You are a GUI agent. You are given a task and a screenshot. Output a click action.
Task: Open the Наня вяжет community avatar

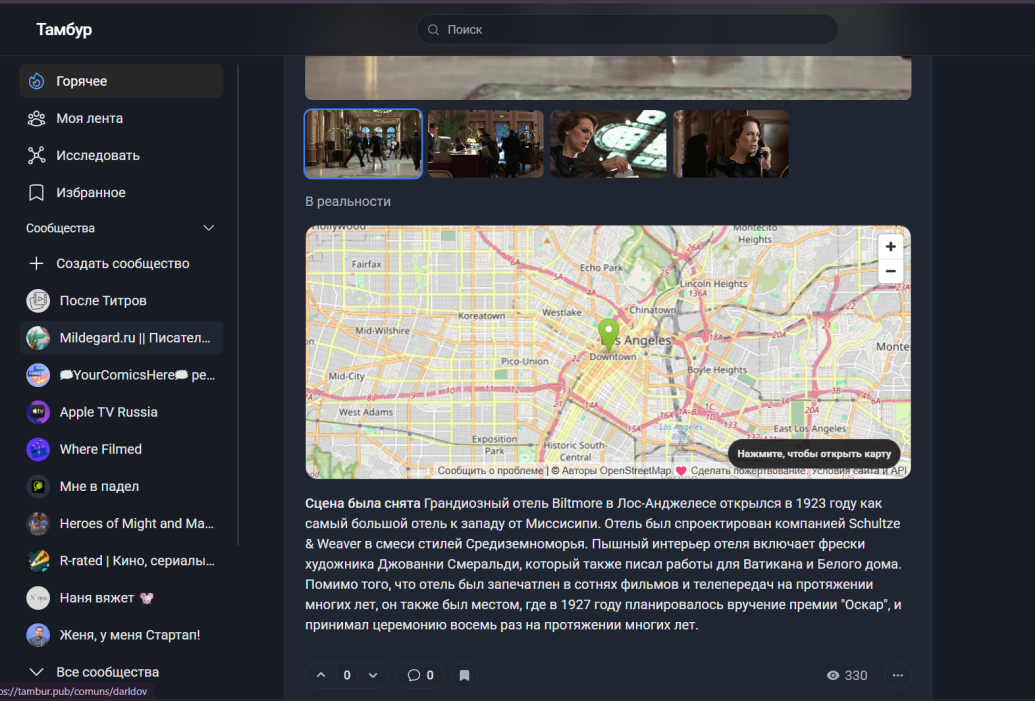point(38,598)
